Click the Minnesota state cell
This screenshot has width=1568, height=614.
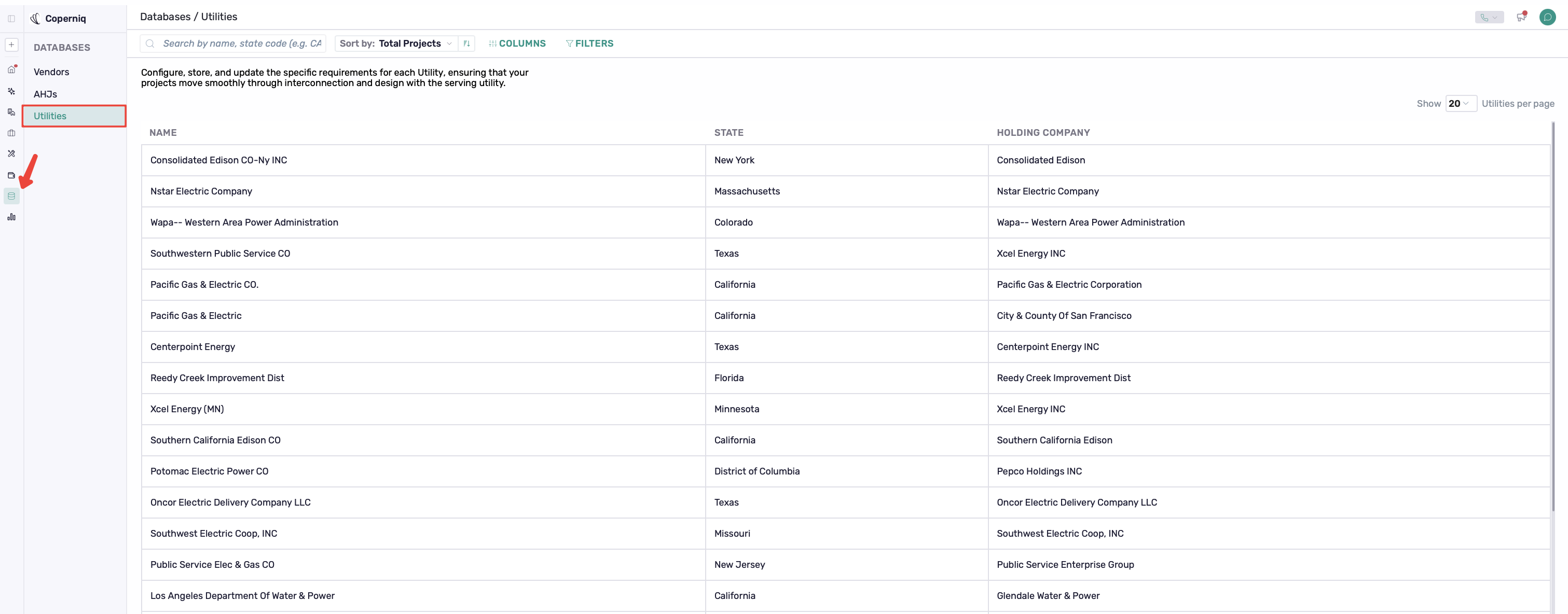(x=847, y=409)
